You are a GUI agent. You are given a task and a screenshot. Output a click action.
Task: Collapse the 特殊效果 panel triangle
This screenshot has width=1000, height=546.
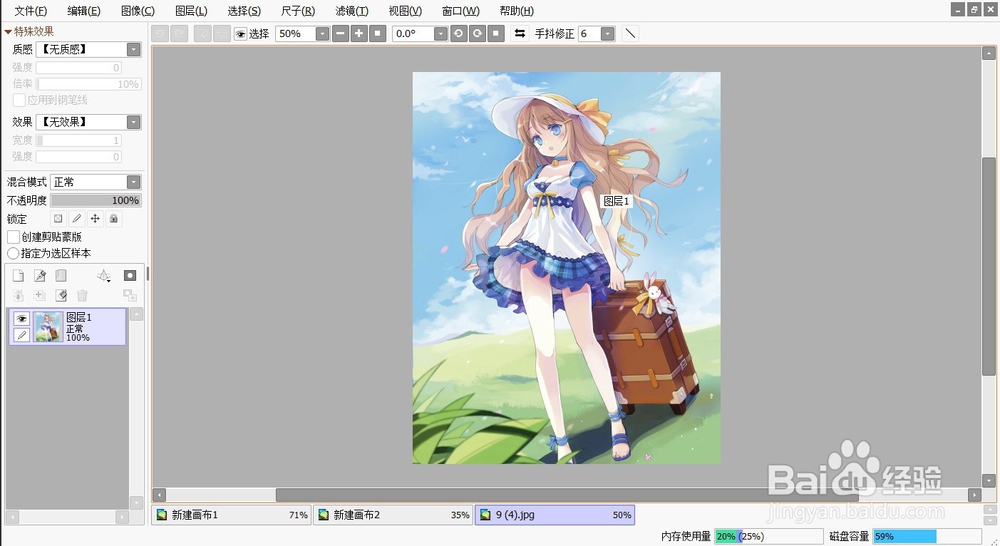pyautogui.click(x=8, y=31)
